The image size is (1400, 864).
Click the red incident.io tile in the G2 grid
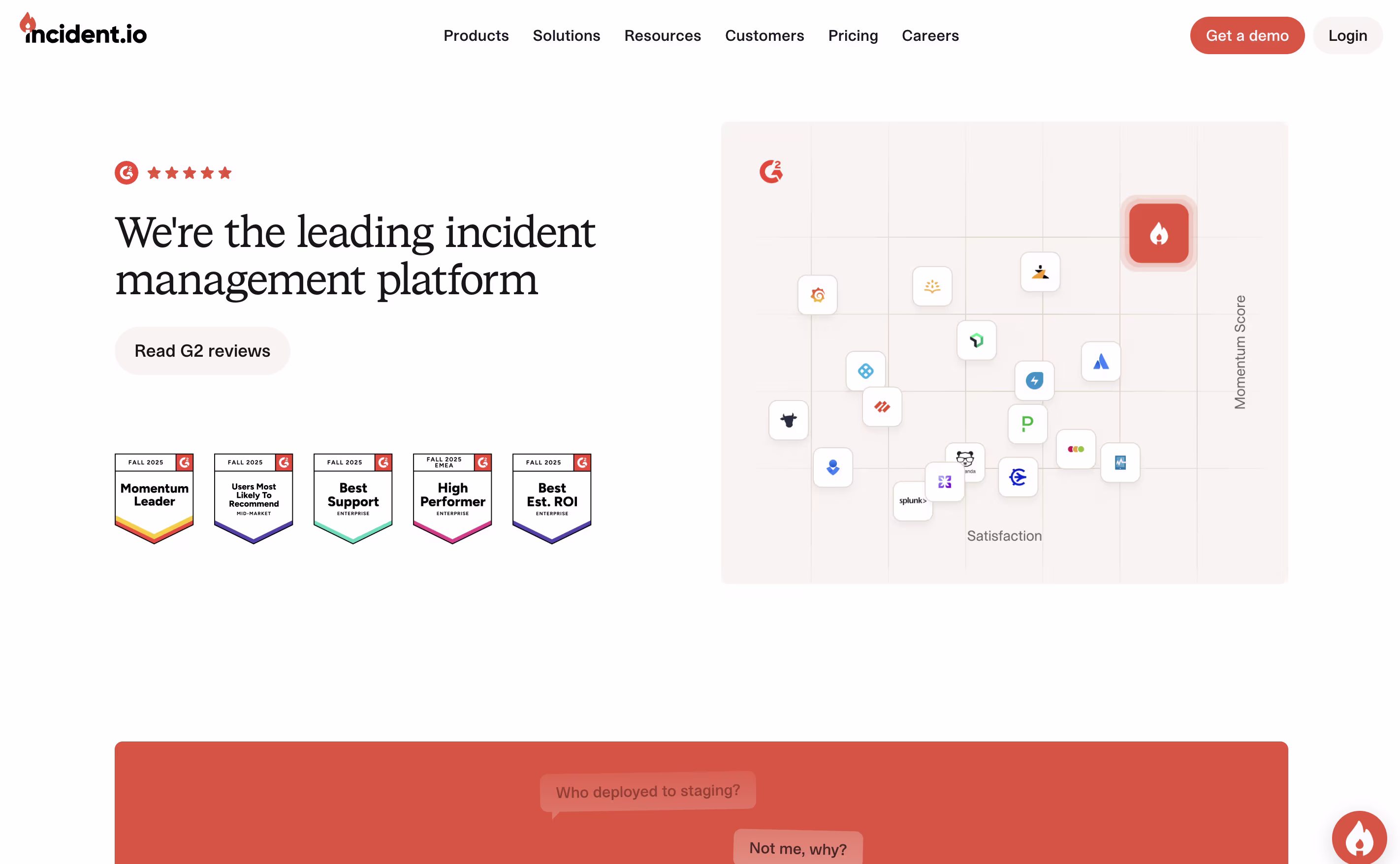pos(1158,233)
